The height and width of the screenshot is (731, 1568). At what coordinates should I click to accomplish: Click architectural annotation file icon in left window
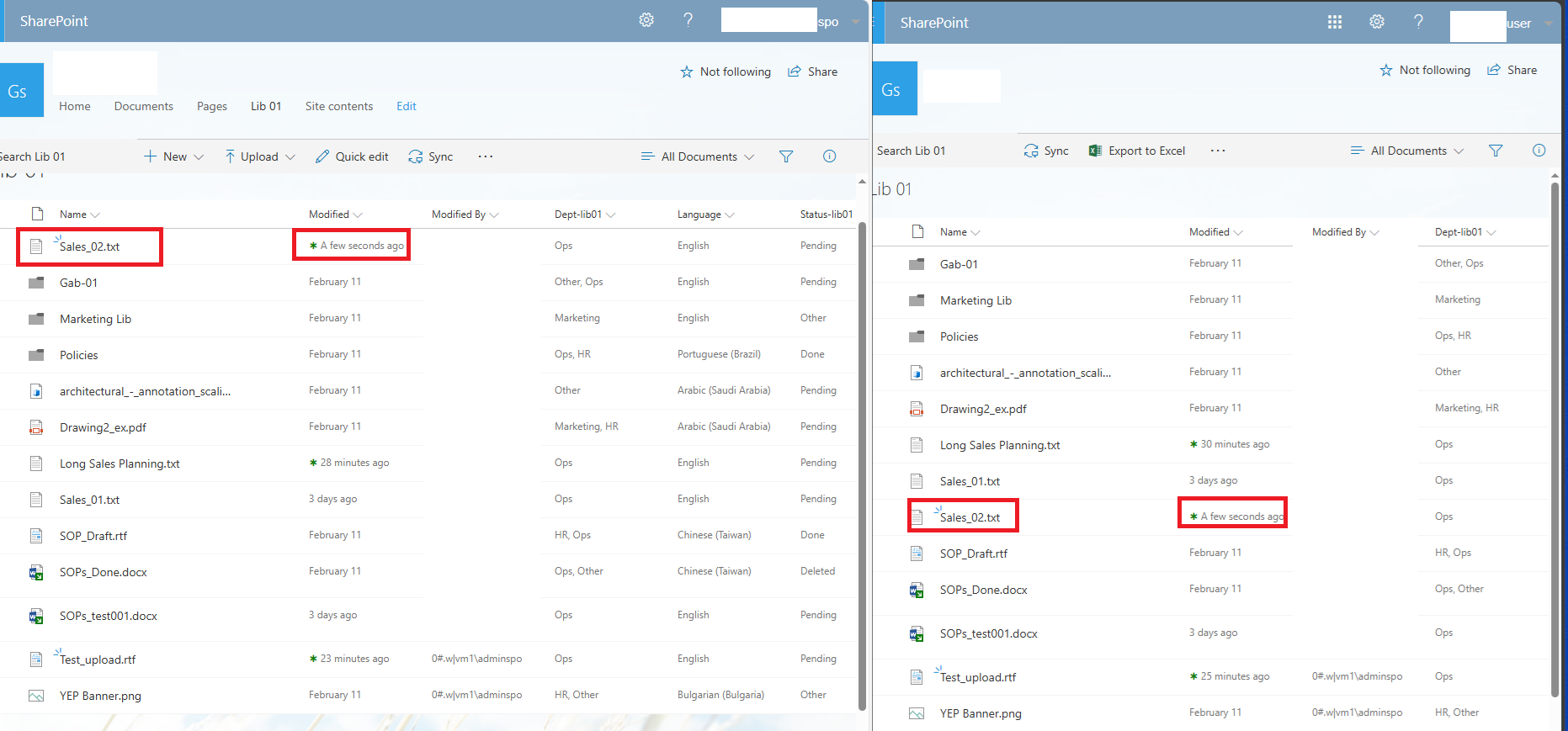click(36, 391)
